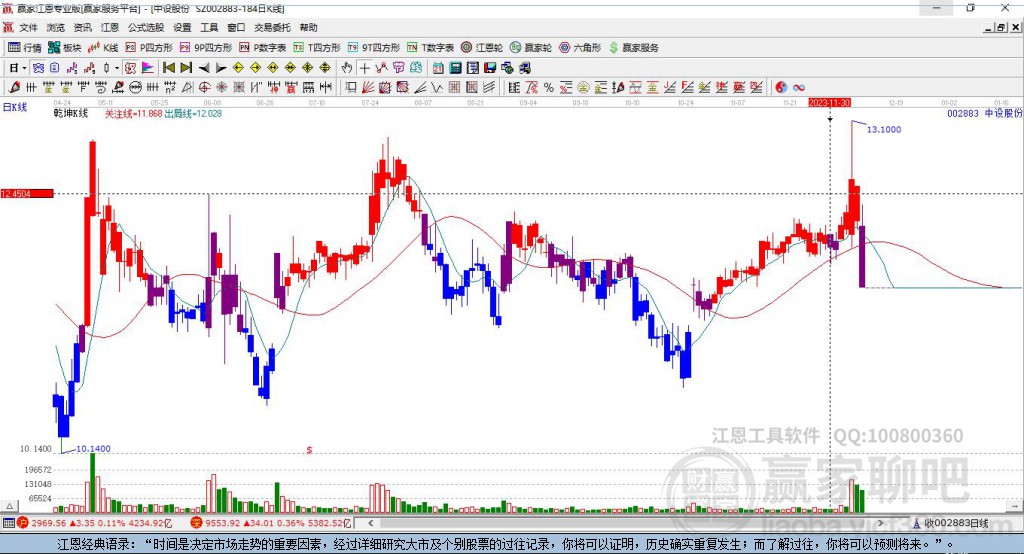Click the 日K线 label
Viewport: 1024px width, 554px height.
tap(15, 107)
